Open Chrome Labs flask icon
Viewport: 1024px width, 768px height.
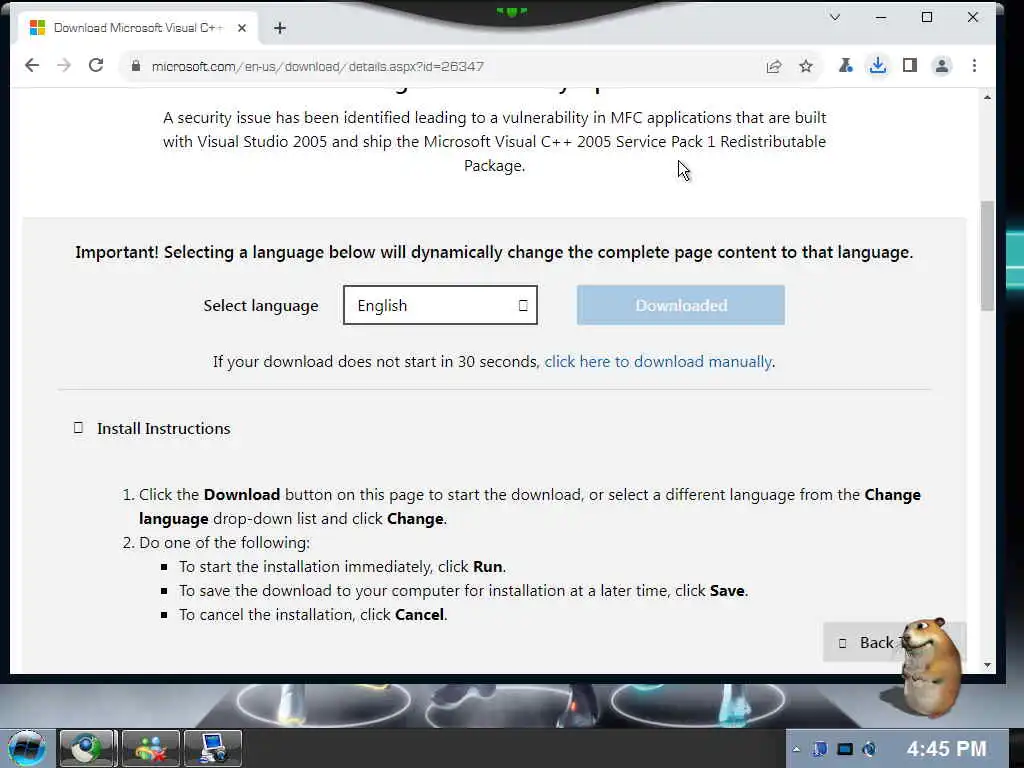click(x=846, y=65)
